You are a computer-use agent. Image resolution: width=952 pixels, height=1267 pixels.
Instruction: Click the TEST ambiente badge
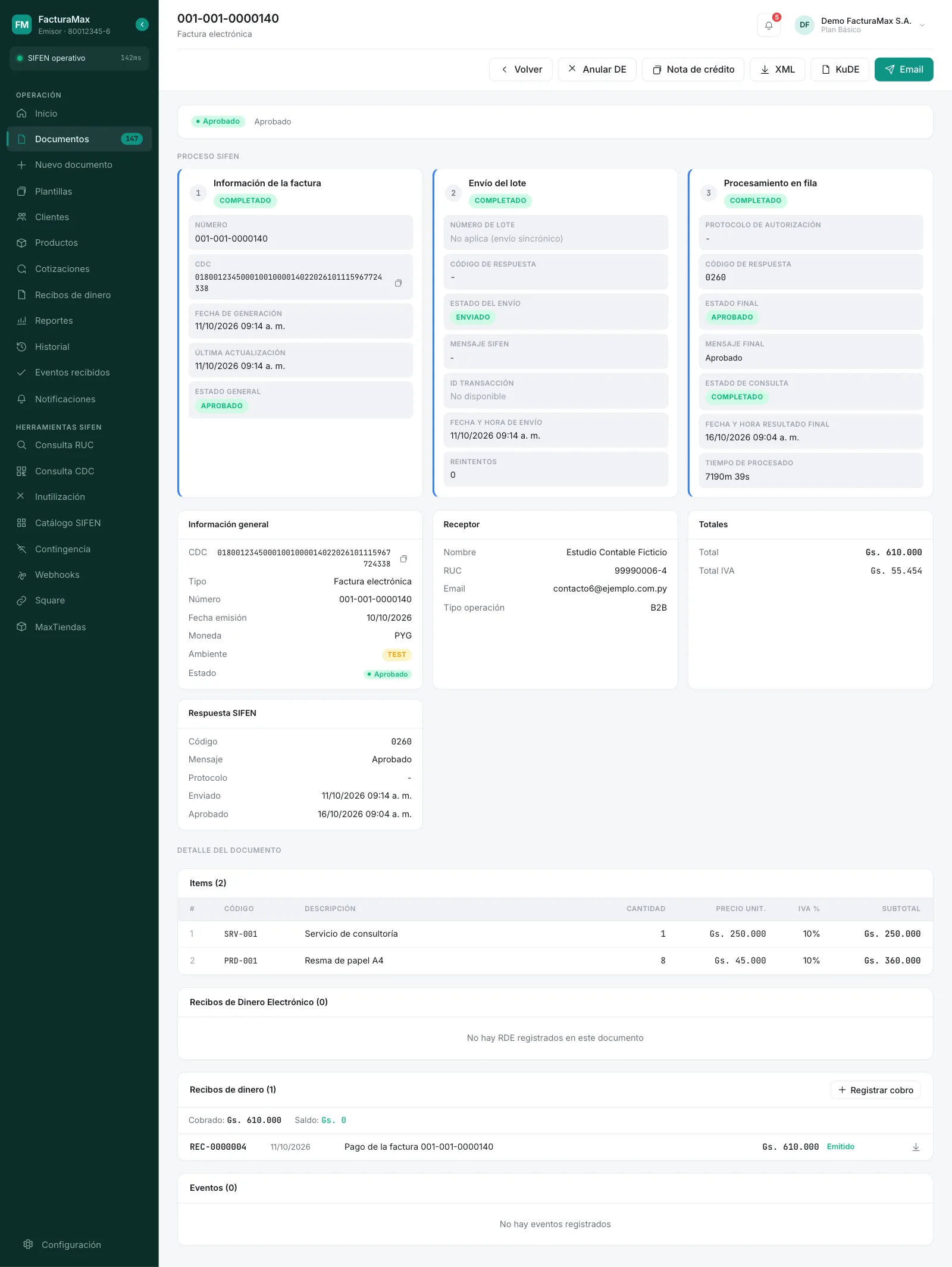click(396, 655)
